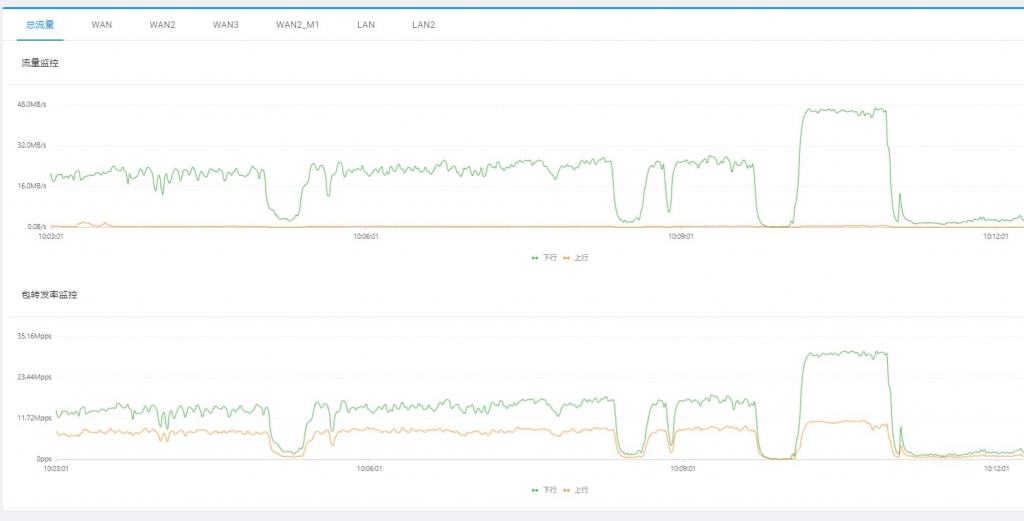Switch to the WAN3 tab

pos(226,24)
